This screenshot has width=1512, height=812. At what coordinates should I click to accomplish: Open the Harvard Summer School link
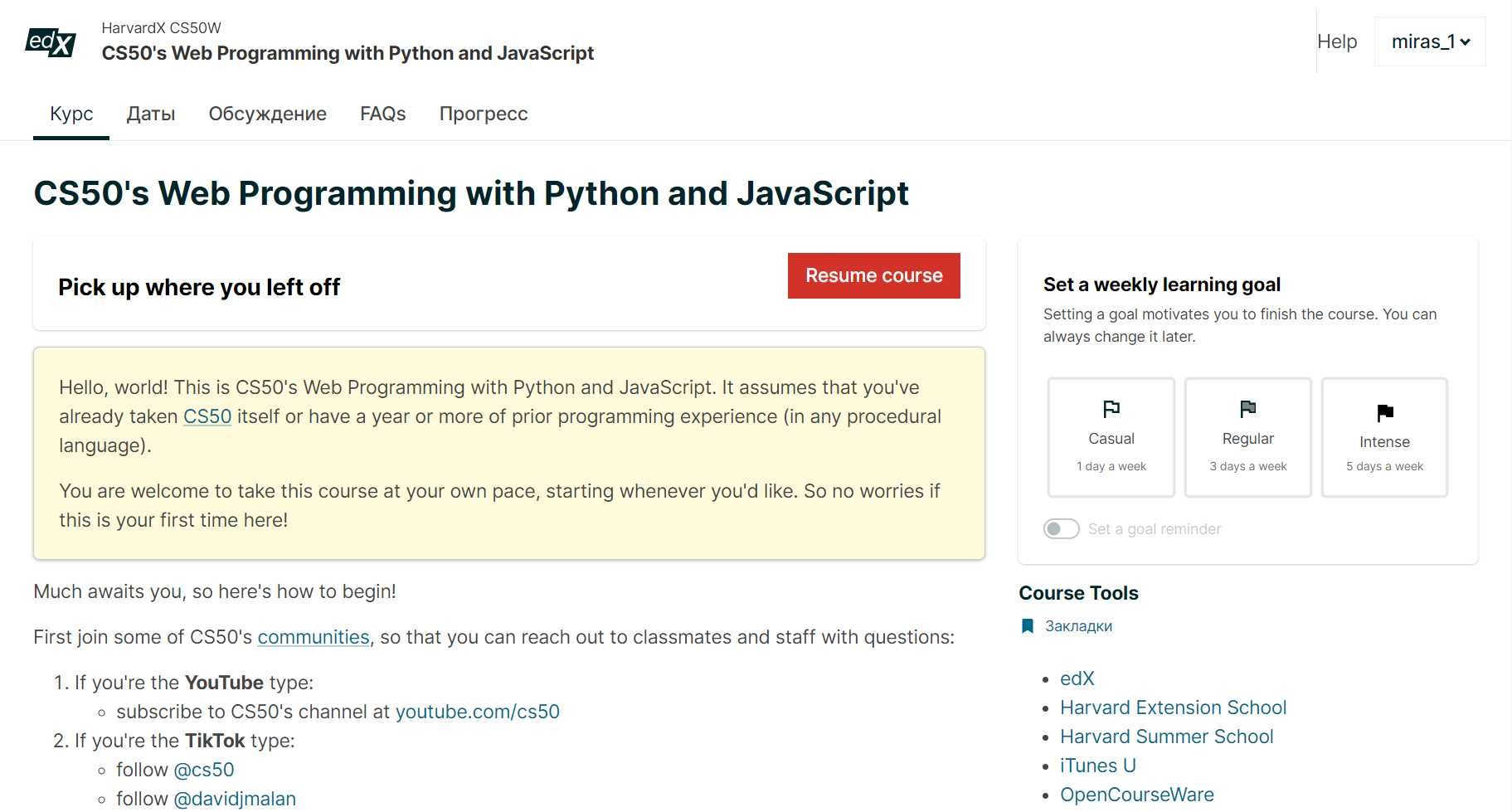coord(1166,737)
